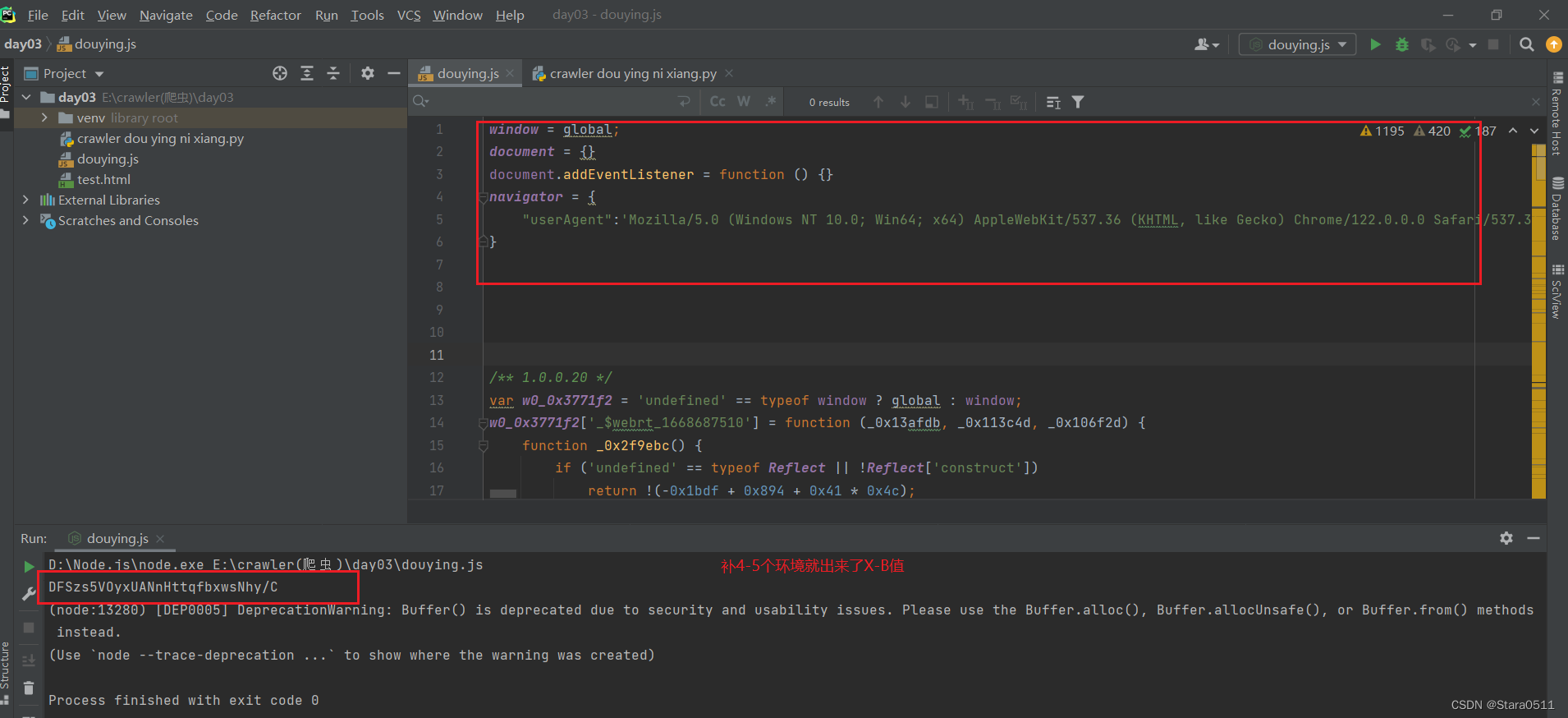This screenshot has height=718, width=1568.
Task: Open test.html from the project tree
Action: click(x=103, y=179)
